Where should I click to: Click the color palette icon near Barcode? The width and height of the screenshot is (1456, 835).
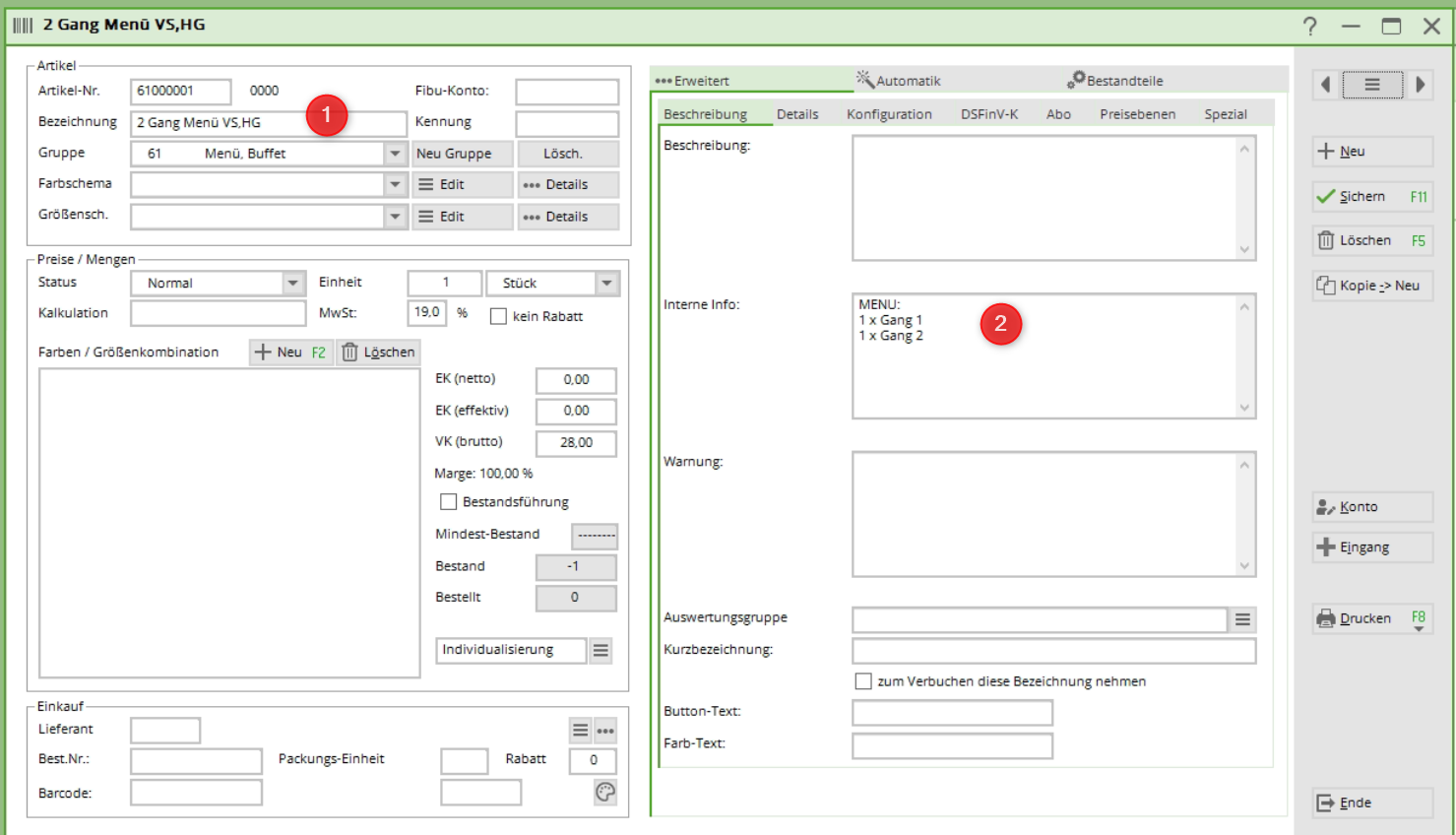pos(605,792)
